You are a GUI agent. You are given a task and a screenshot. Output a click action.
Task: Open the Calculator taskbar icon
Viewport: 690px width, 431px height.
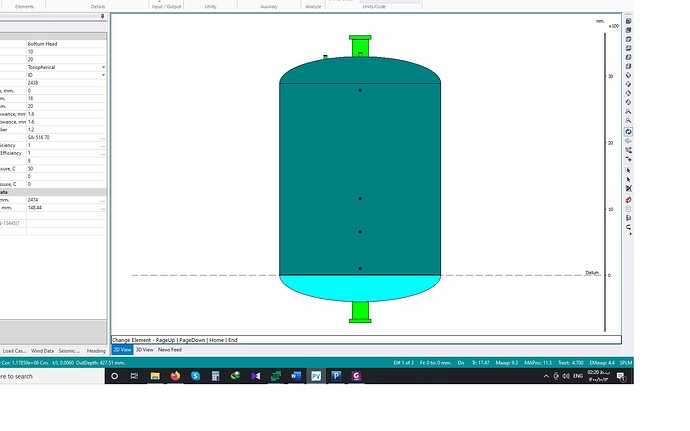click(215, 376)
